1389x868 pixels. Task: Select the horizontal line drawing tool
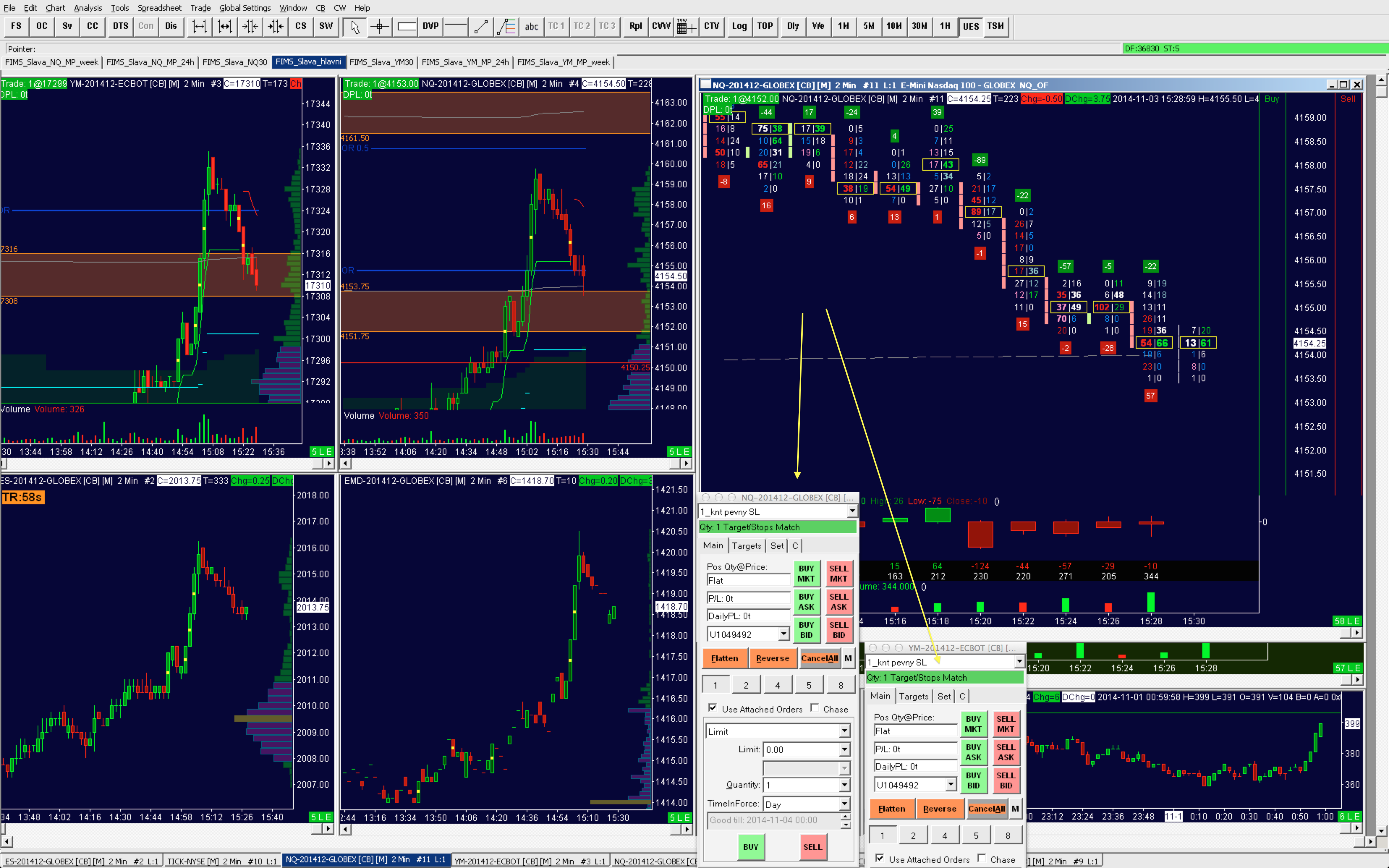pos(456,26)
